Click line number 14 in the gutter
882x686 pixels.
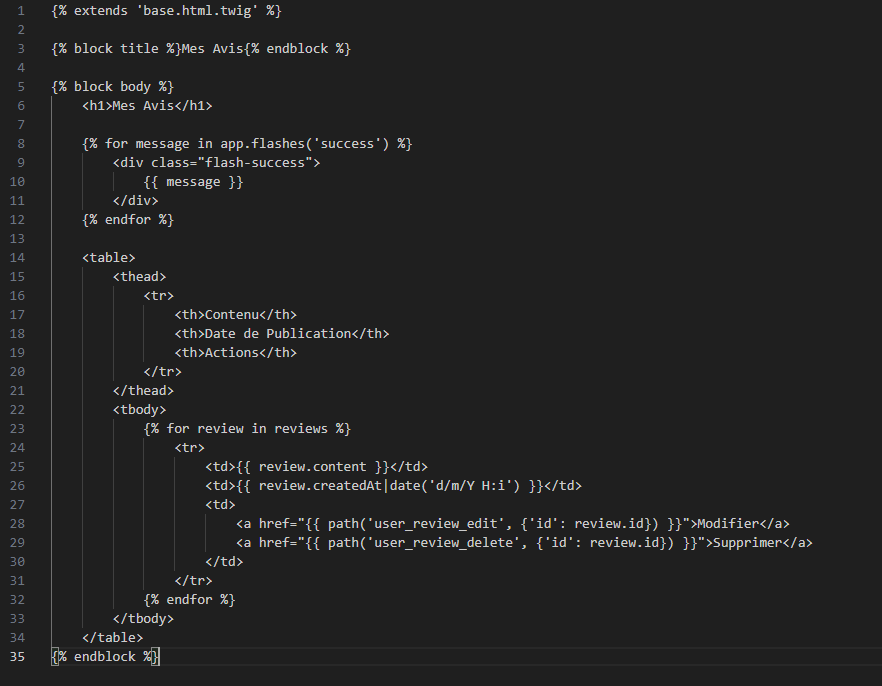pos(16,257)
